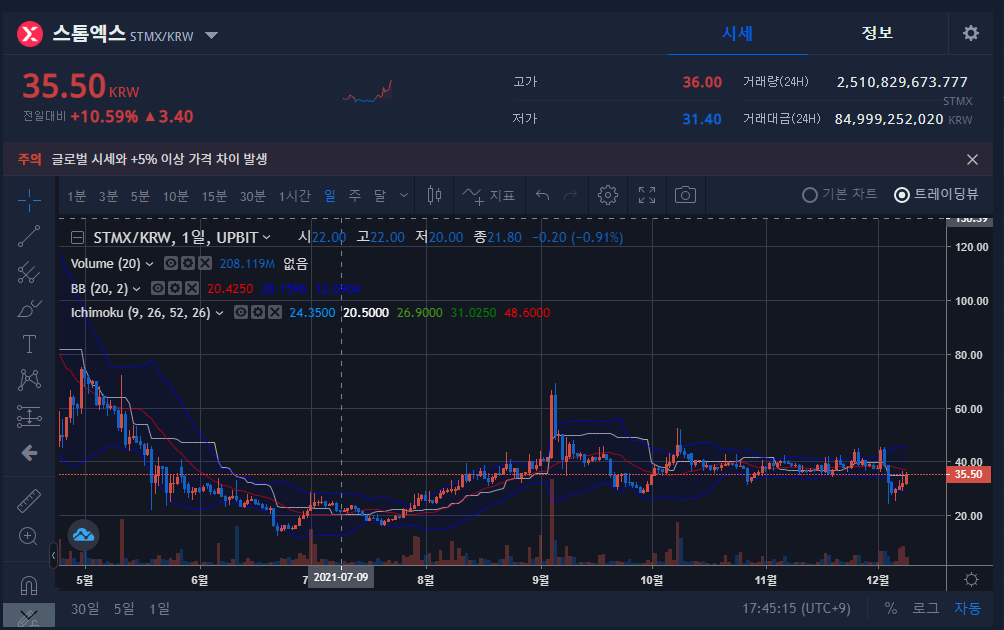Viewport: 1004px width, 630px height.
Task: Select the ruler measure tool
Action: click(x=29, y=501)
